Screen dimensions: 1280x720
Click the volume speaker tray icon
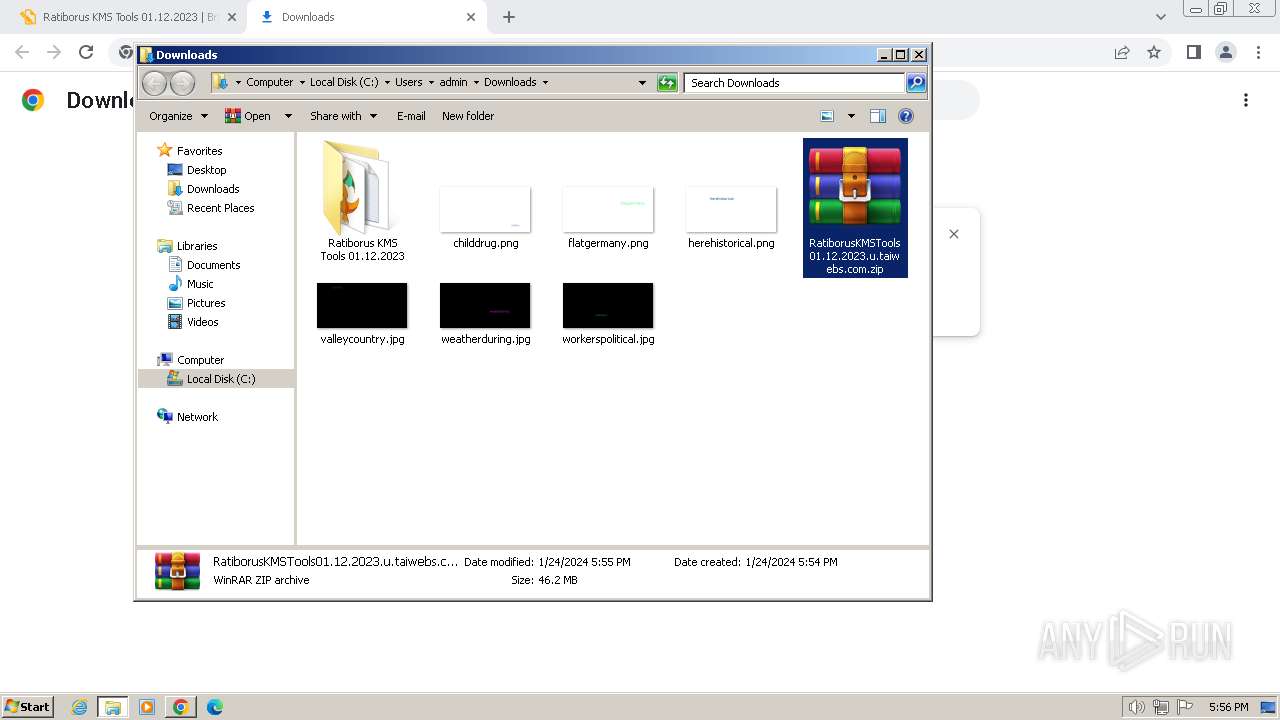click(x=1136, y=707)
